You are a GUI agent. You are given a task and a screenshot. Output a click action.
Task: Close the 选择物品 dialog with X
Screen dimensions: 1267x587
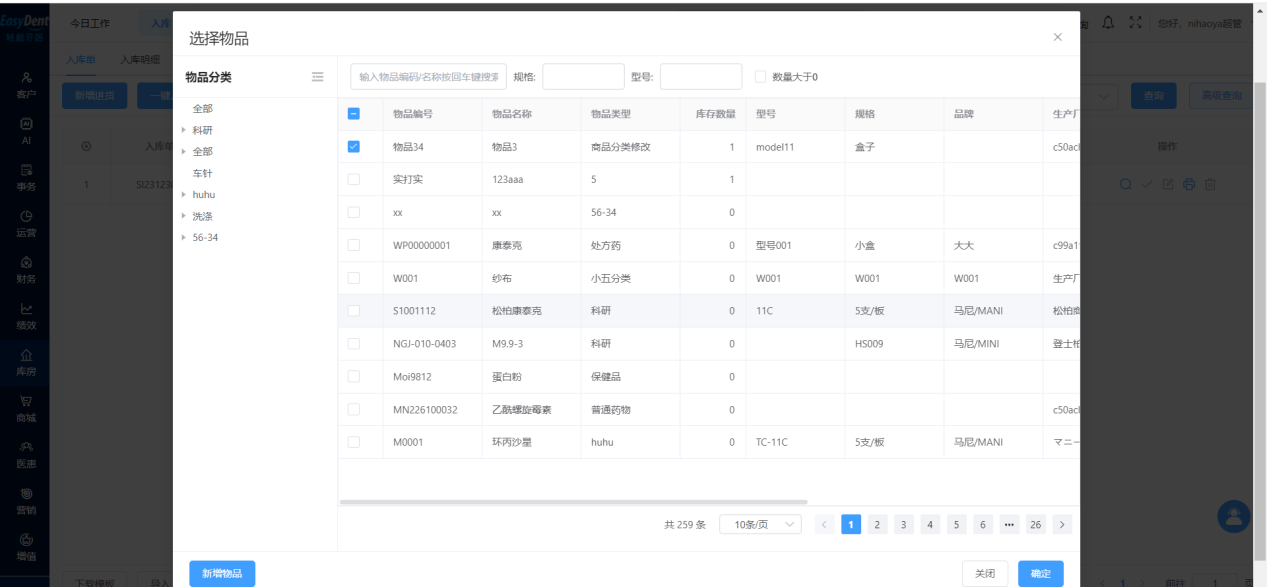coord(1058,37)
